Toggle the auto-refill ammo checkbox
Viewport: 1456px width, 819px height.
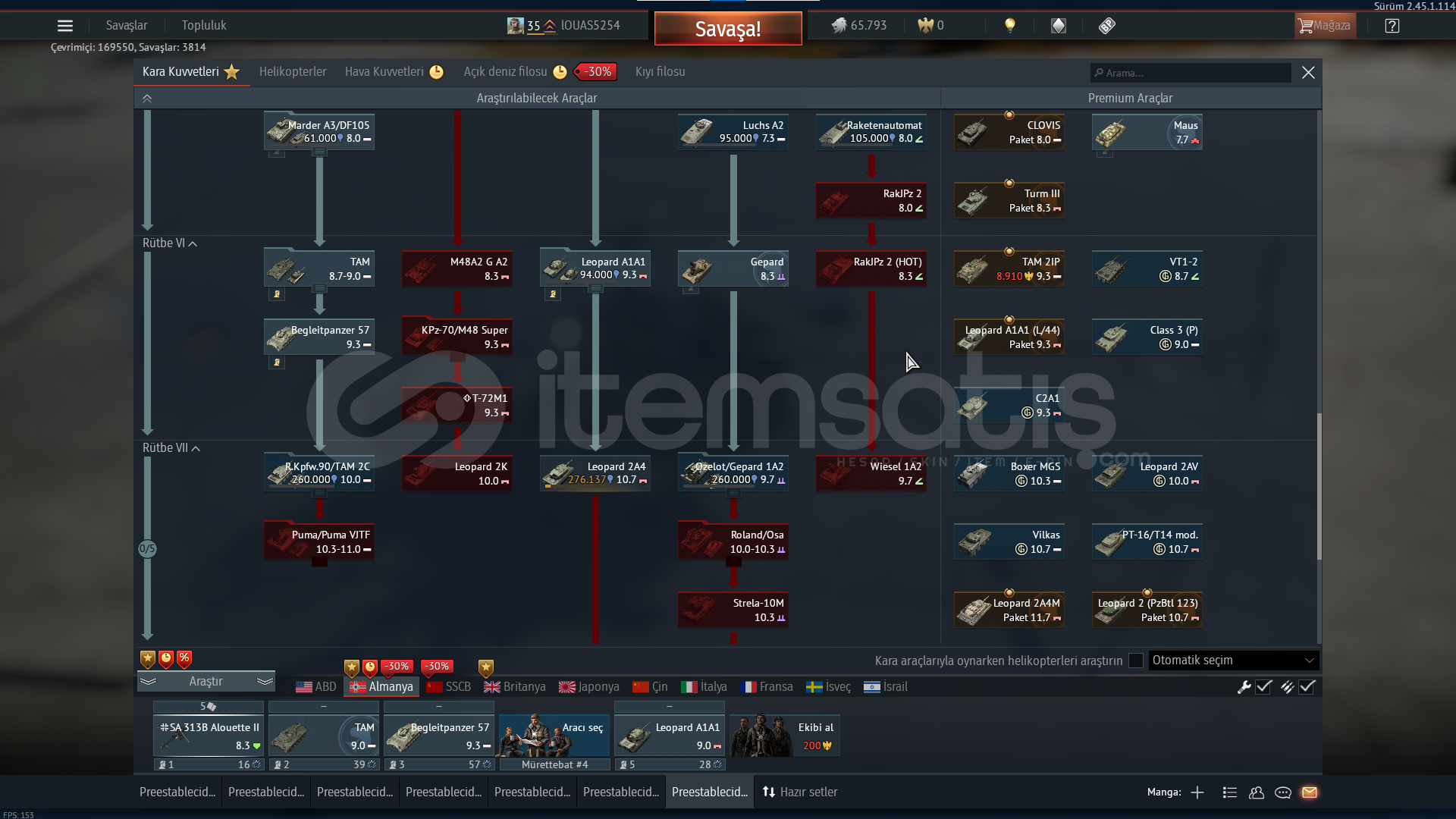coord(1307,687)
